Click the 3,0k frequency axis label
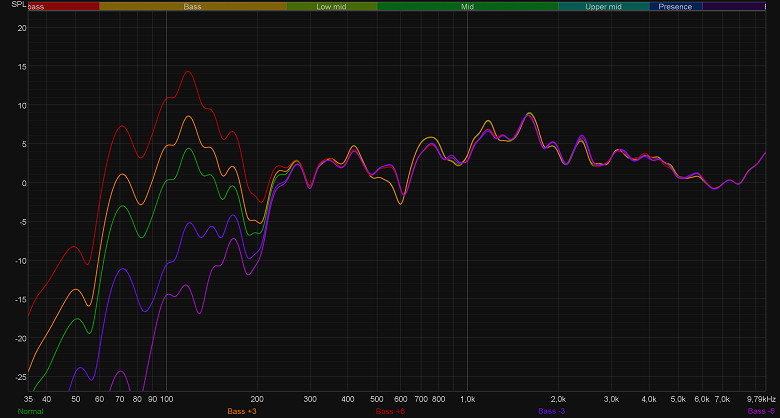 click(x=611, y=399)
